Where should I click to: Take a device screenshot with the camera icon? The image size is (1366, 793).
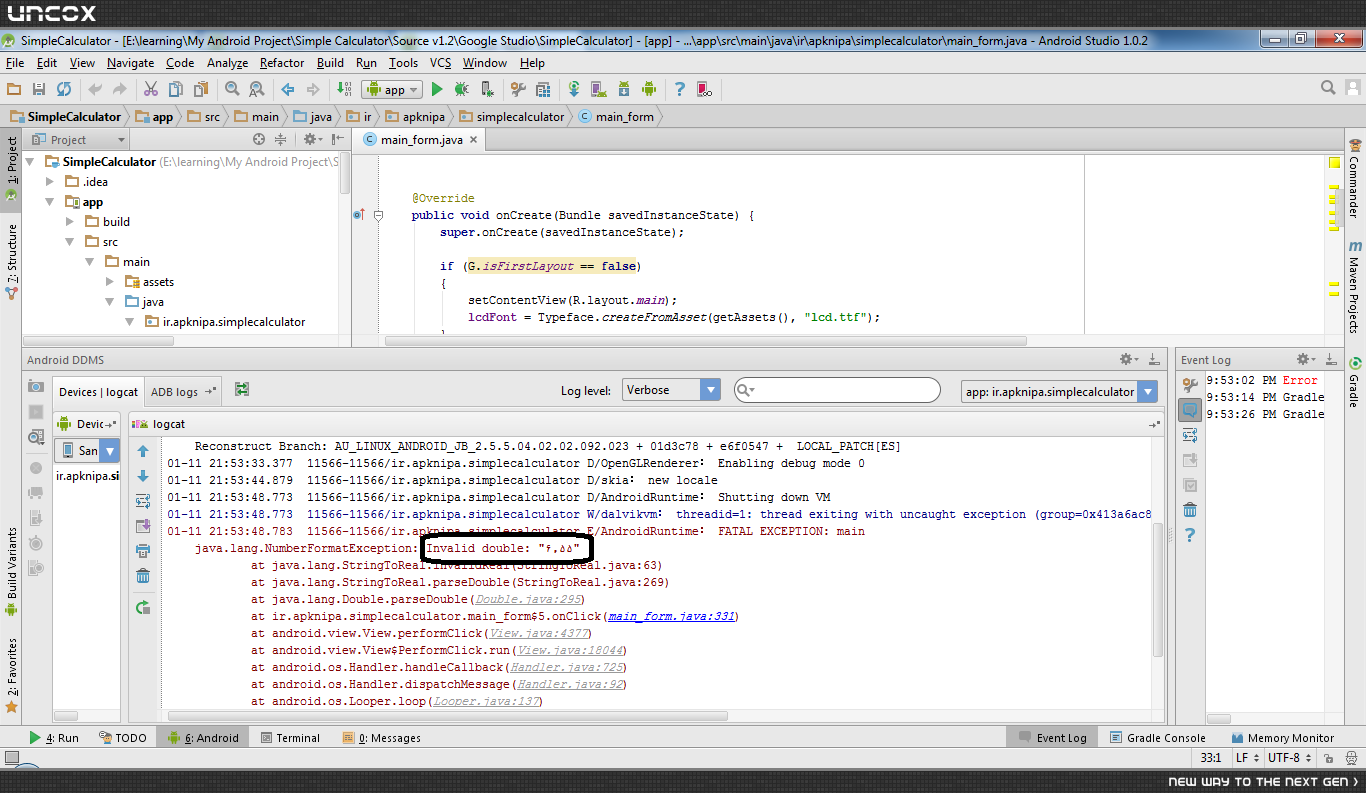pos(36,386)
